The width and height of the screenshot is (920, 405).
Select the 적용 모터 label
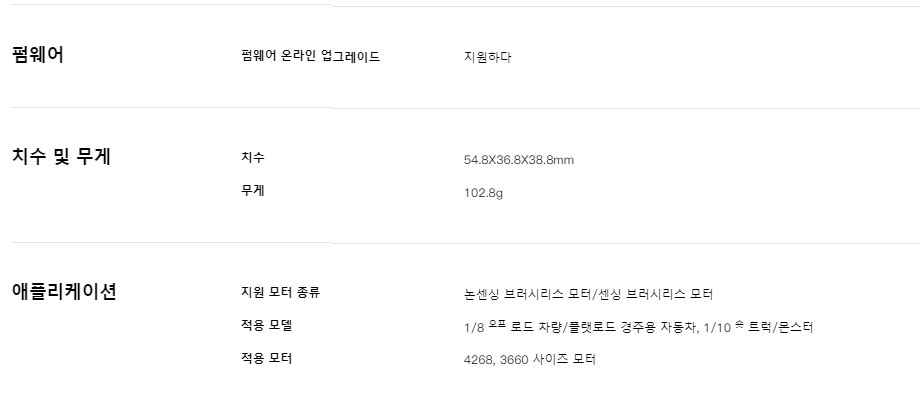click(x=266, y=358)
